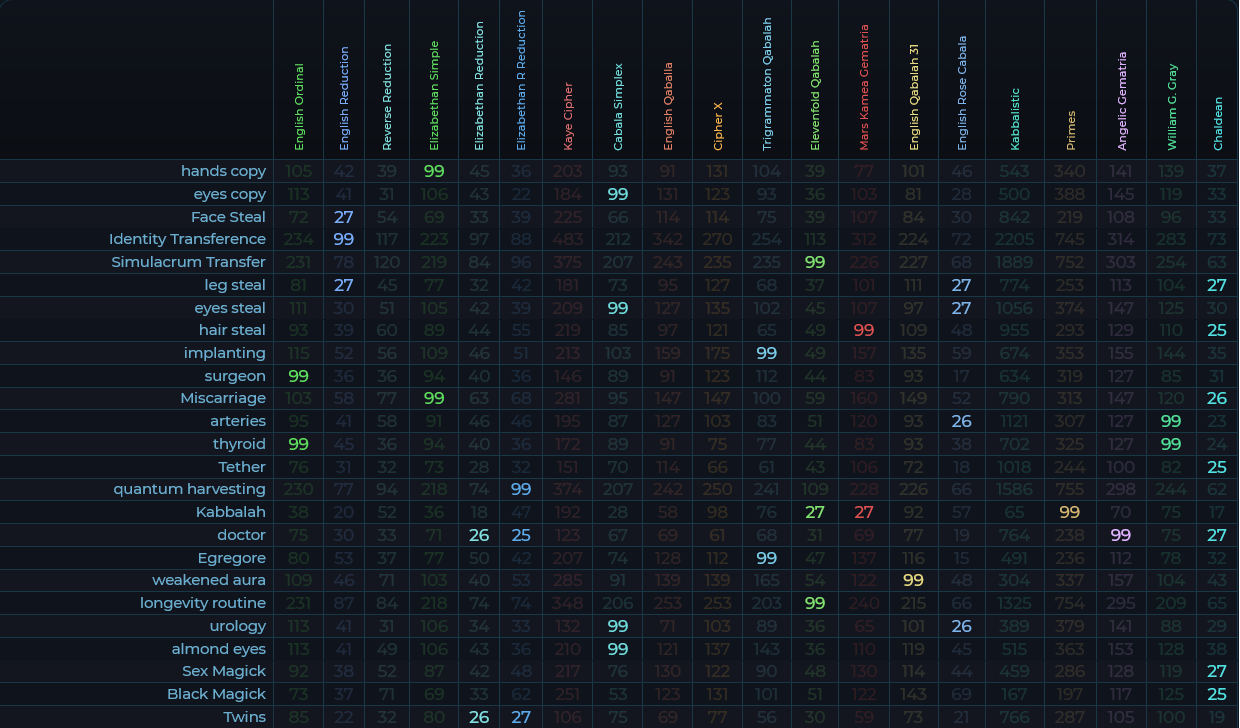
Task: Select the 'Miscarriage' phrase label
Action: (222, 398)
